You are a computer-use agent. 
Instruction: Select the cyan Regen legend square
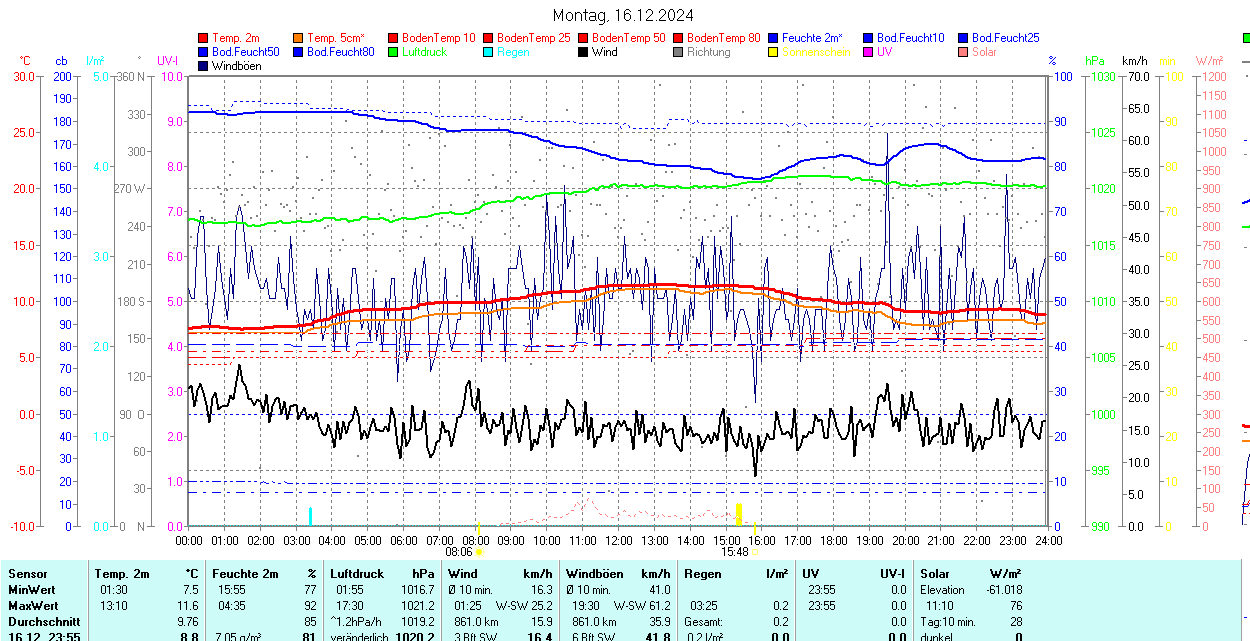pos(488,52)
